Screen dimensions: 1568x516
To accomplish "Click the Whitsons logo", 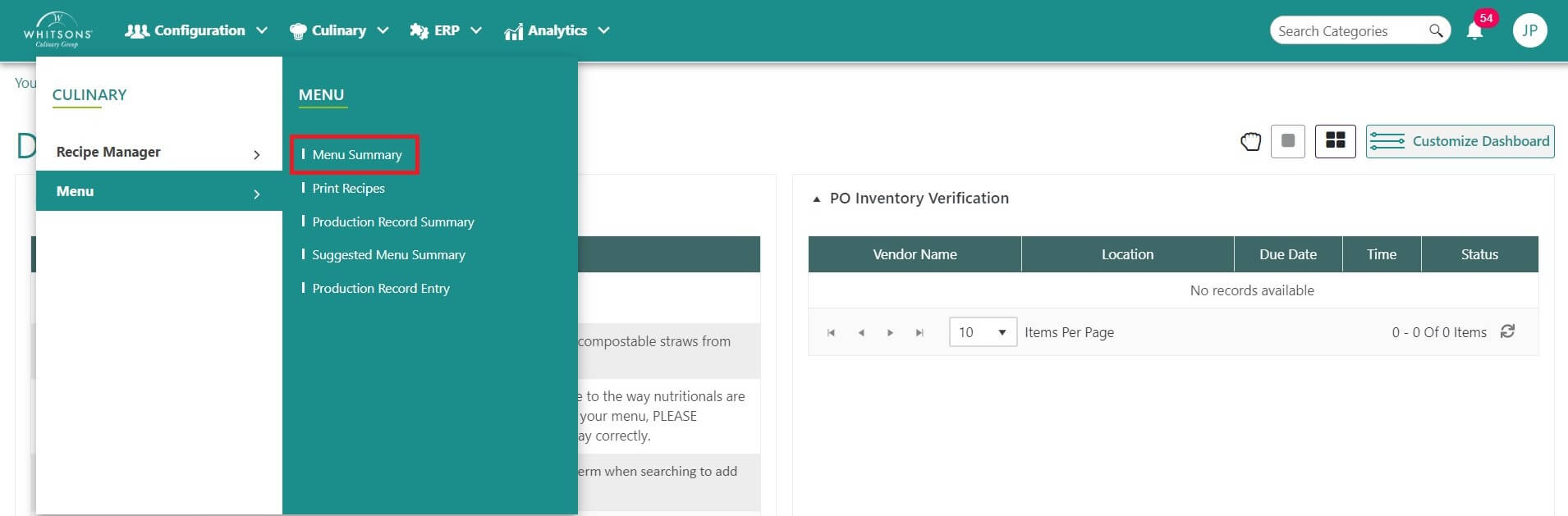I will pyautogui.click(x=57, y=30).
